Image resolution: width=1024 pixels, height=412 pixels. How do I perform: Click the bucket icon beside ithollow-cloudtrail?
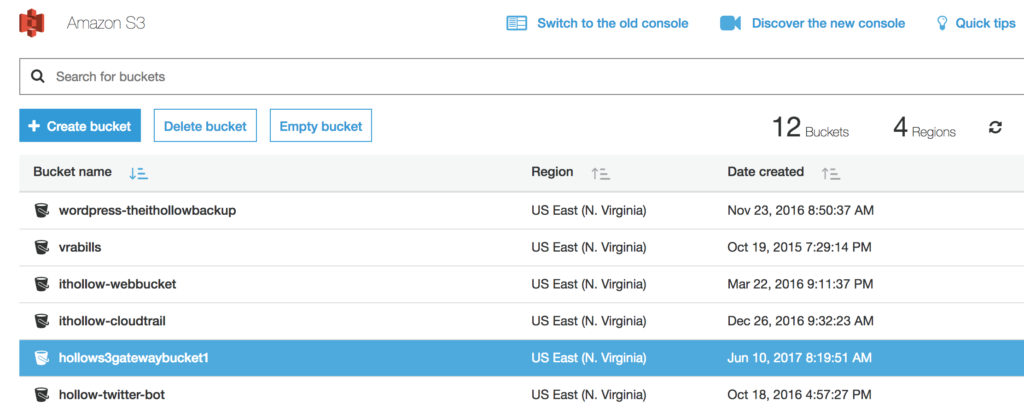pos(42,321)
